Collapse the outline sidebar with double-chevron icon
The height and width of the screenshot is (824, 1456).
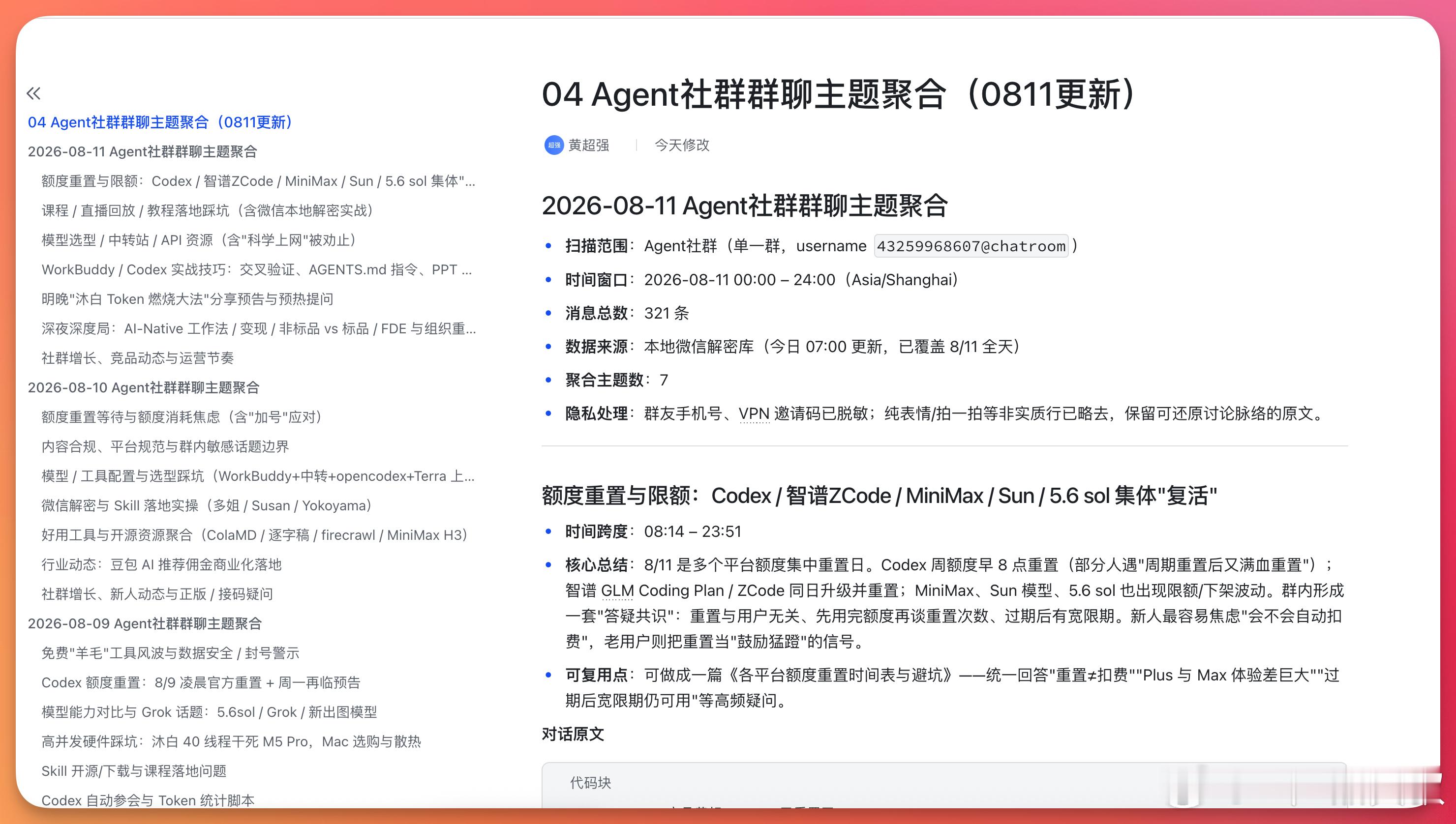coord(34,93)
